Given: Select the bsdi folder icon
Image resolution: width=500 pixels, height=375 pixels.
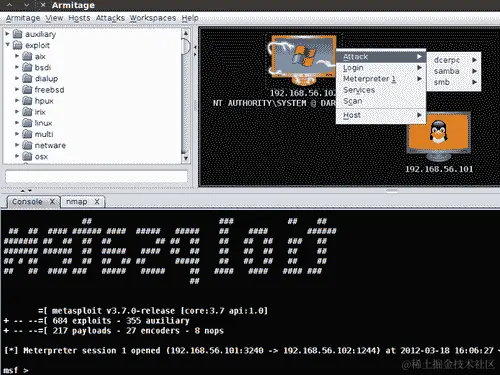Looking at the screenshot, I should click(27, 67).
